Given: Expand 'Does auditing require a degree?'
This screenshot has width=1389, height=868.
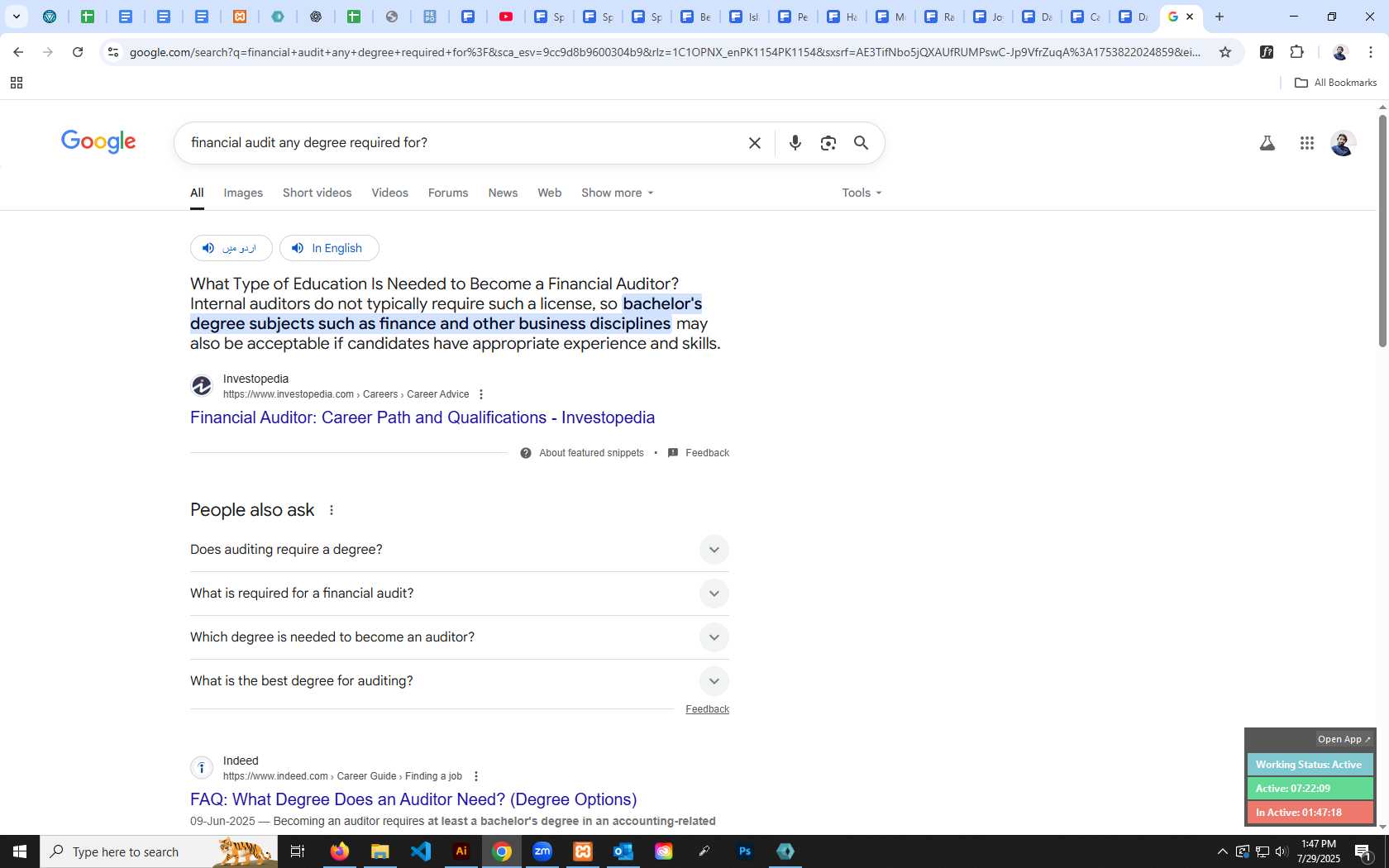Looking at the screenshot, I should pos(460,550).
